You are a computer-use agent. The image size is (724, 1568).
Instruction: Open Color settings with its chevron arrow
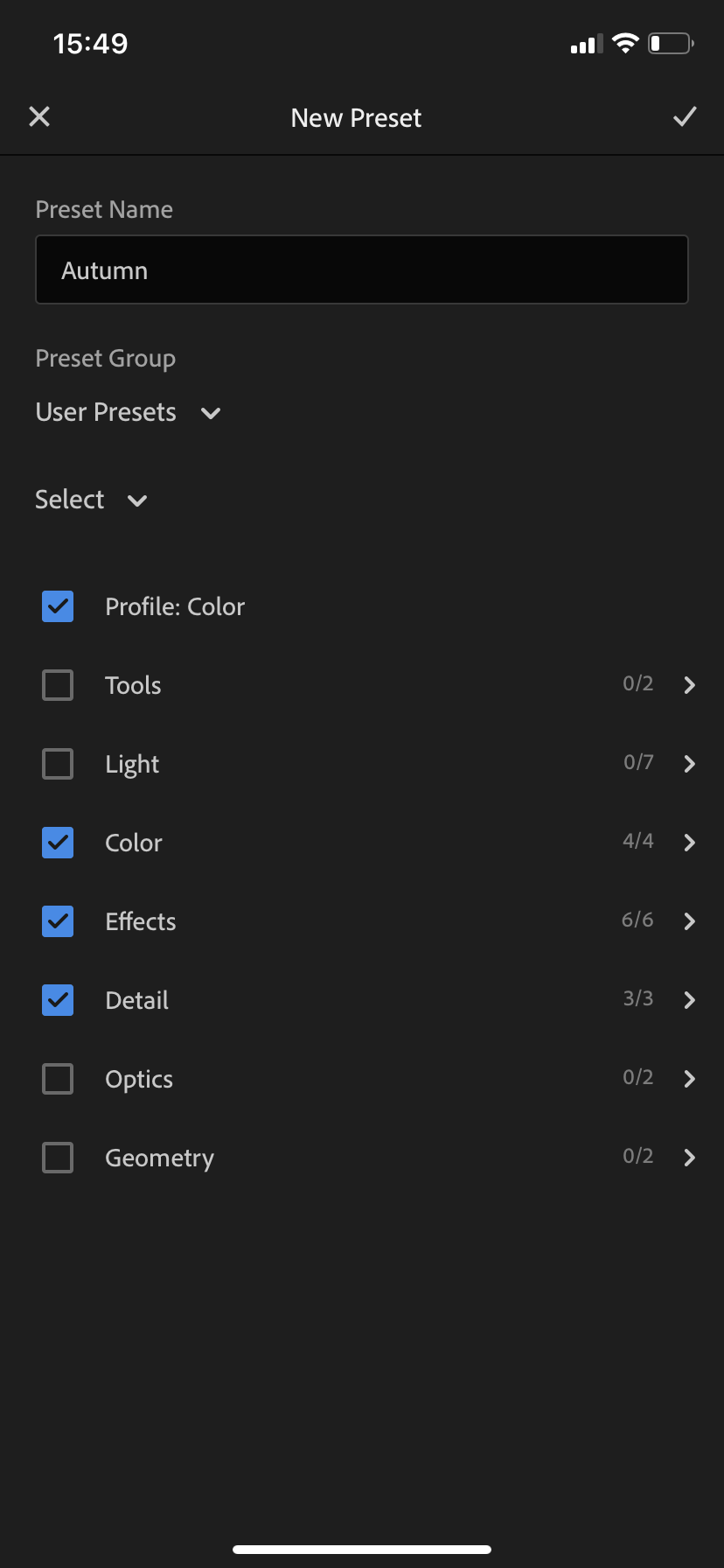click(690, 843)
